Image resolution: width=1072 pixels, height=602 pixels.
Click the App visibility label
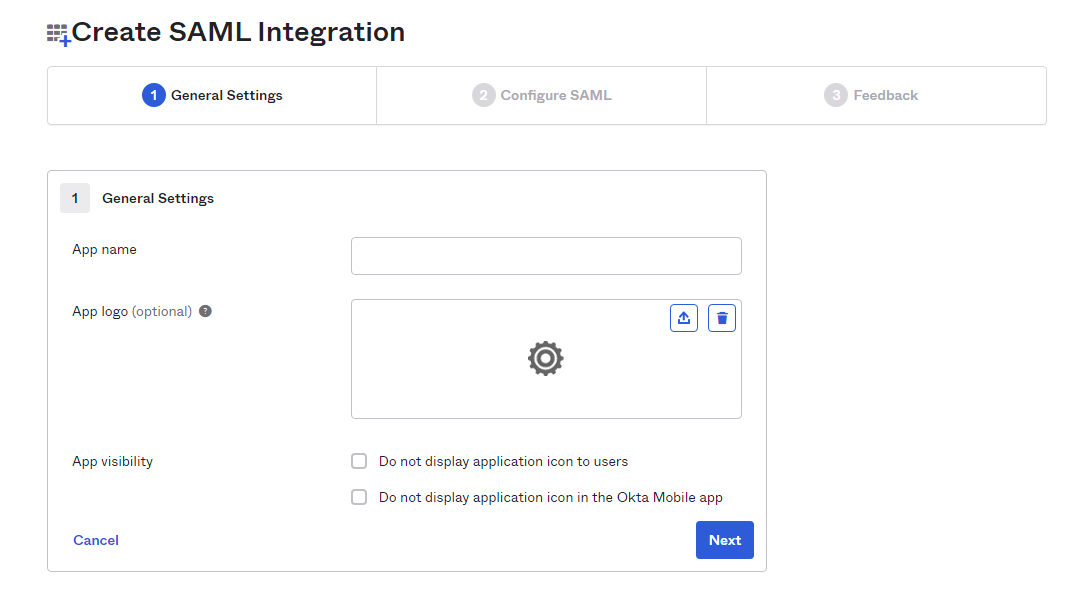click(113, 461)
